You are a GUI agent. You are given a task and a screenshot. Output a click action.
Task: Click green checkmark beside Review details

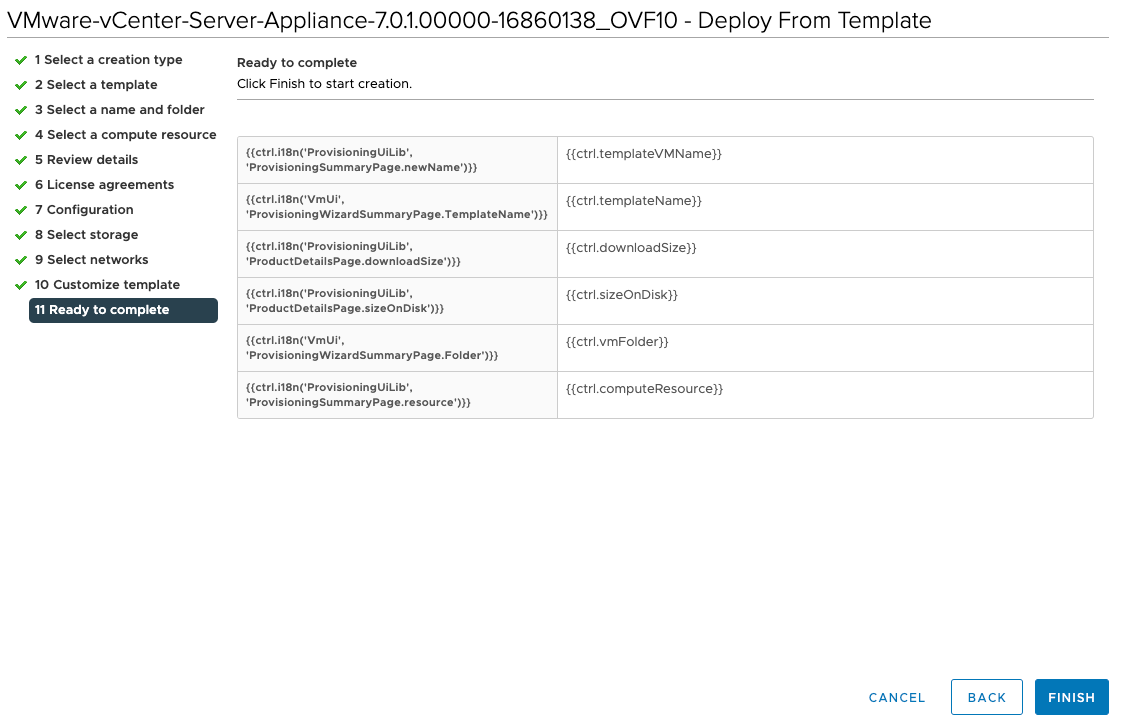click(21, 160)
